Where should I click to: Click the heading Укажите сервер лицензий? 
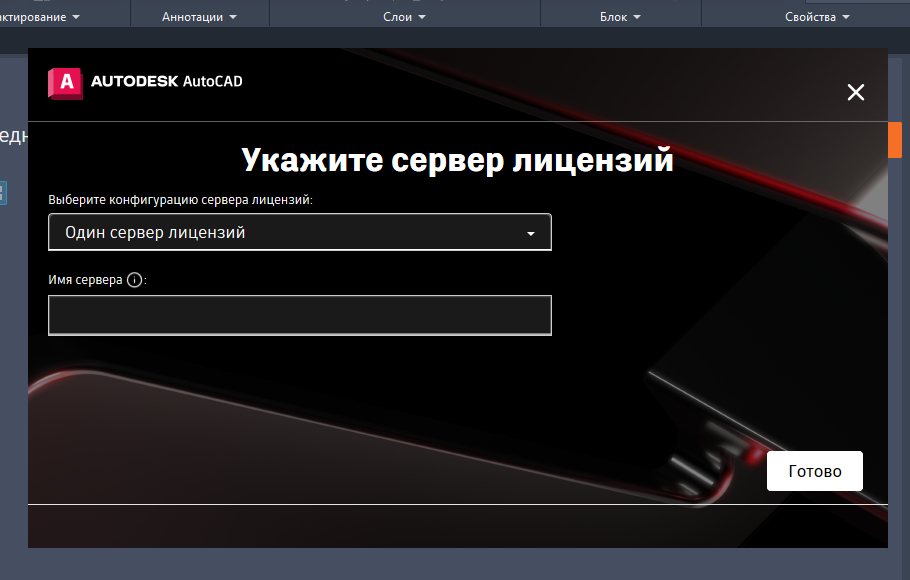coord(457,160)
